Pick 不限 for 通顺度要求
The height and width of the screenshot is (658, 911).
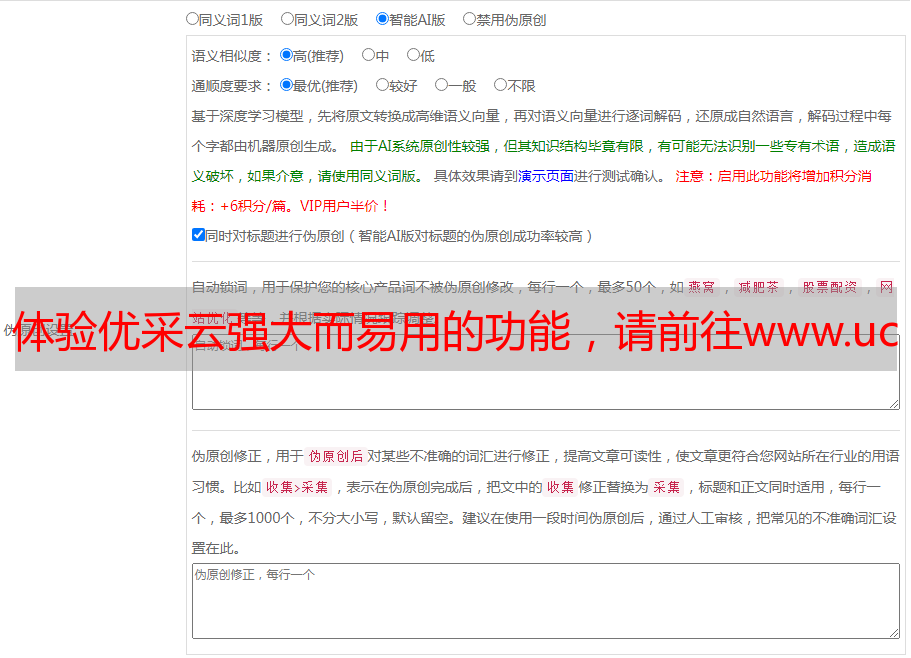500,86
